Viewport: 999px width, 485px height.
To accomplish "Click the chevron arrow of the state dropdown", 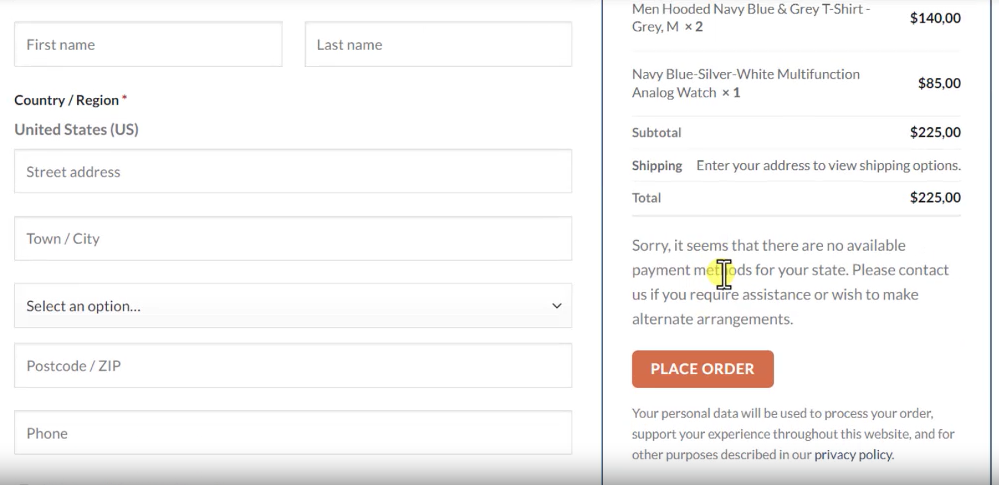I will (557, 306).
